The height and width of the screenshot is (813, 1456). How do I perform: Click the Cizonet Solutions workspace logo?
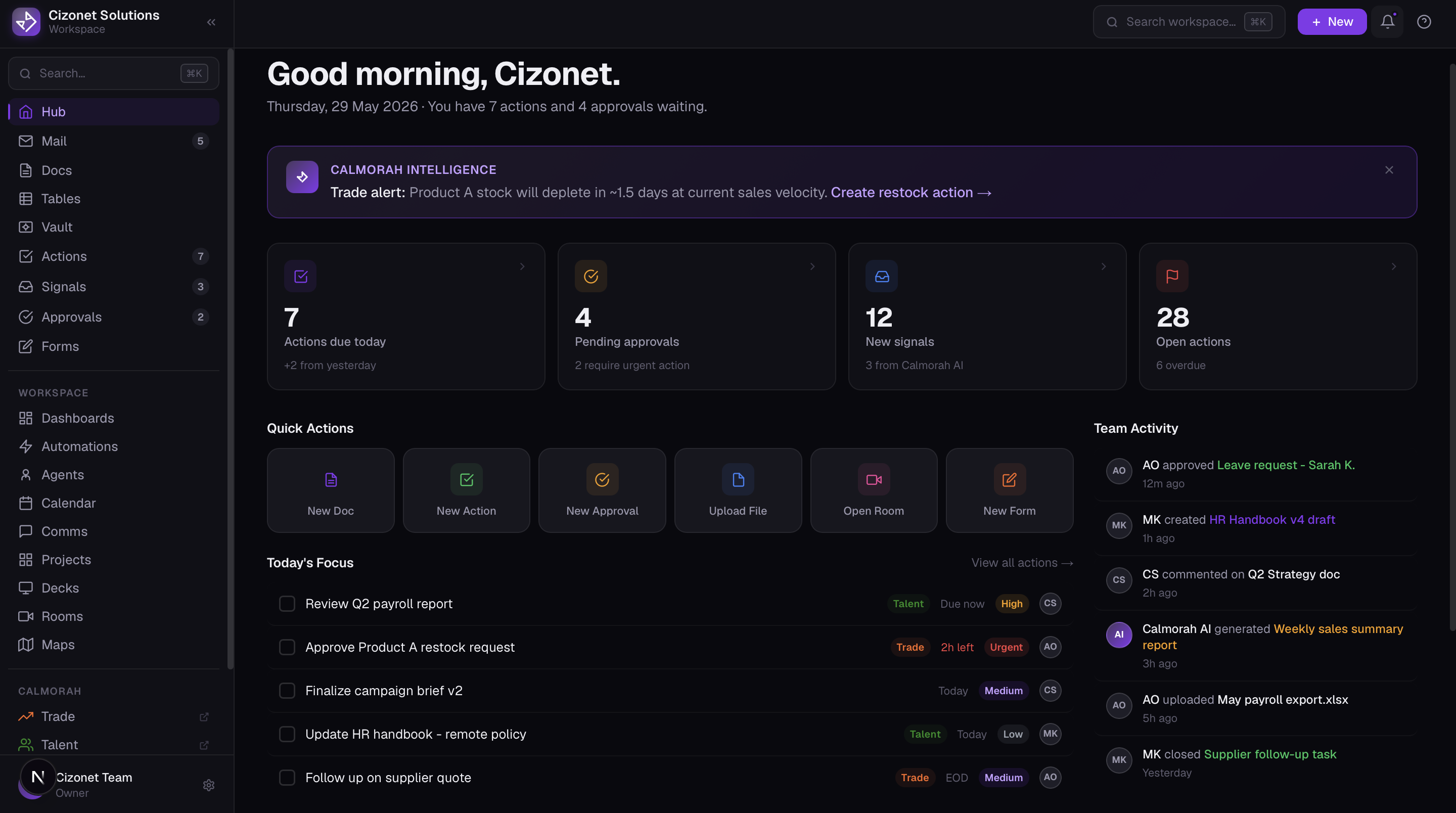coord(26,22)
